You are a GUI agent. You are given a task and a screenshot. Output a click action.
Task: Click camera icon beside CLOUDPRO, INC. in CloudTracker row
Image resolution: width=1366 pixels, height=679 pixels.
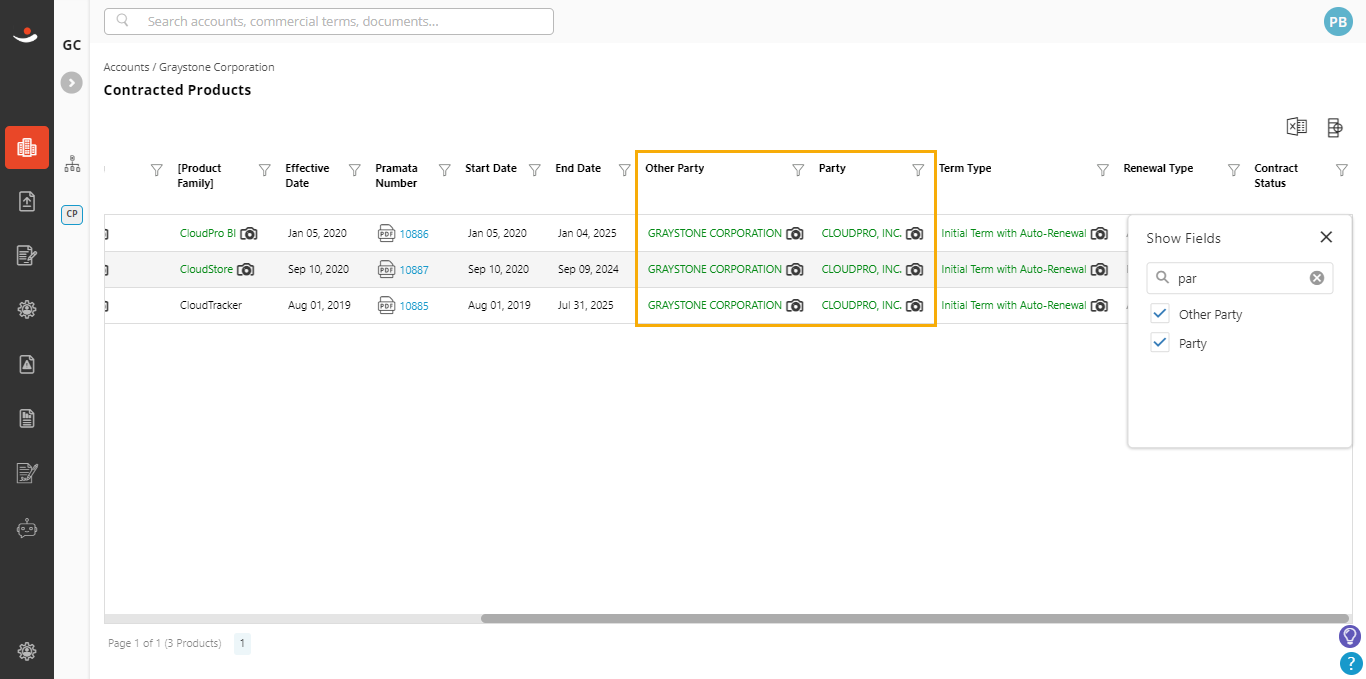point(915,306)
